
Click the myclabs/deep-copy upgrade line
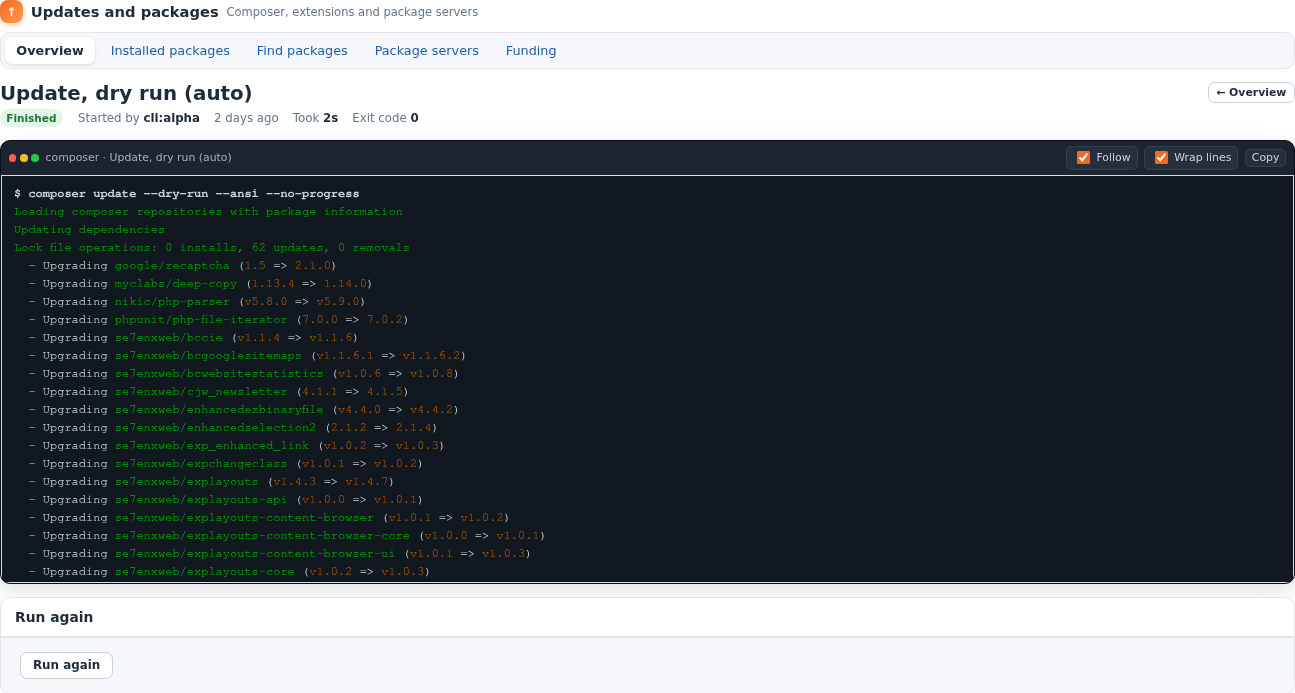[x=198, y=284]
